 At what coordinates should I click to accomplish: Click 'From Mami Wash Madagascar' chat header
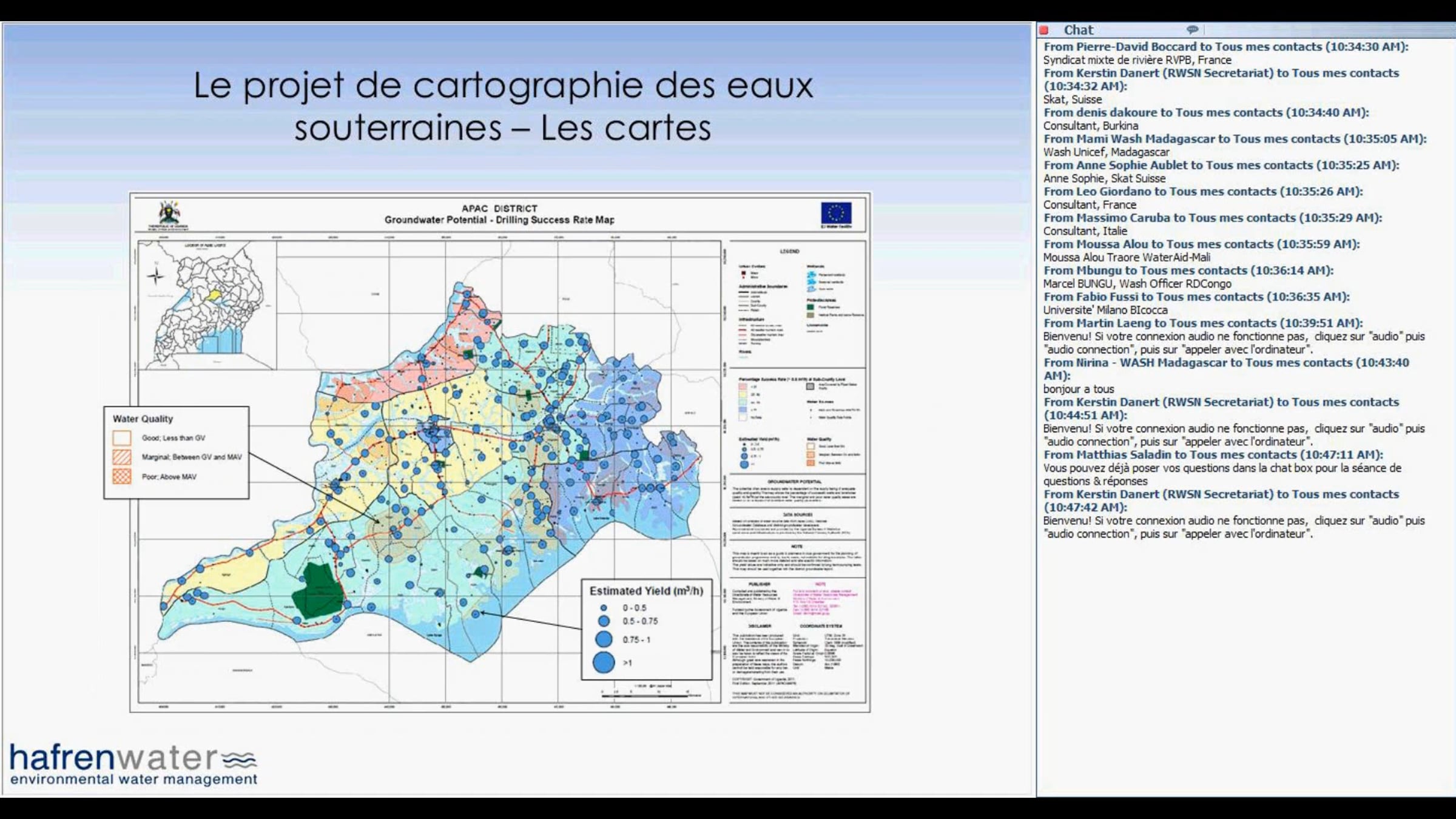1235,139
